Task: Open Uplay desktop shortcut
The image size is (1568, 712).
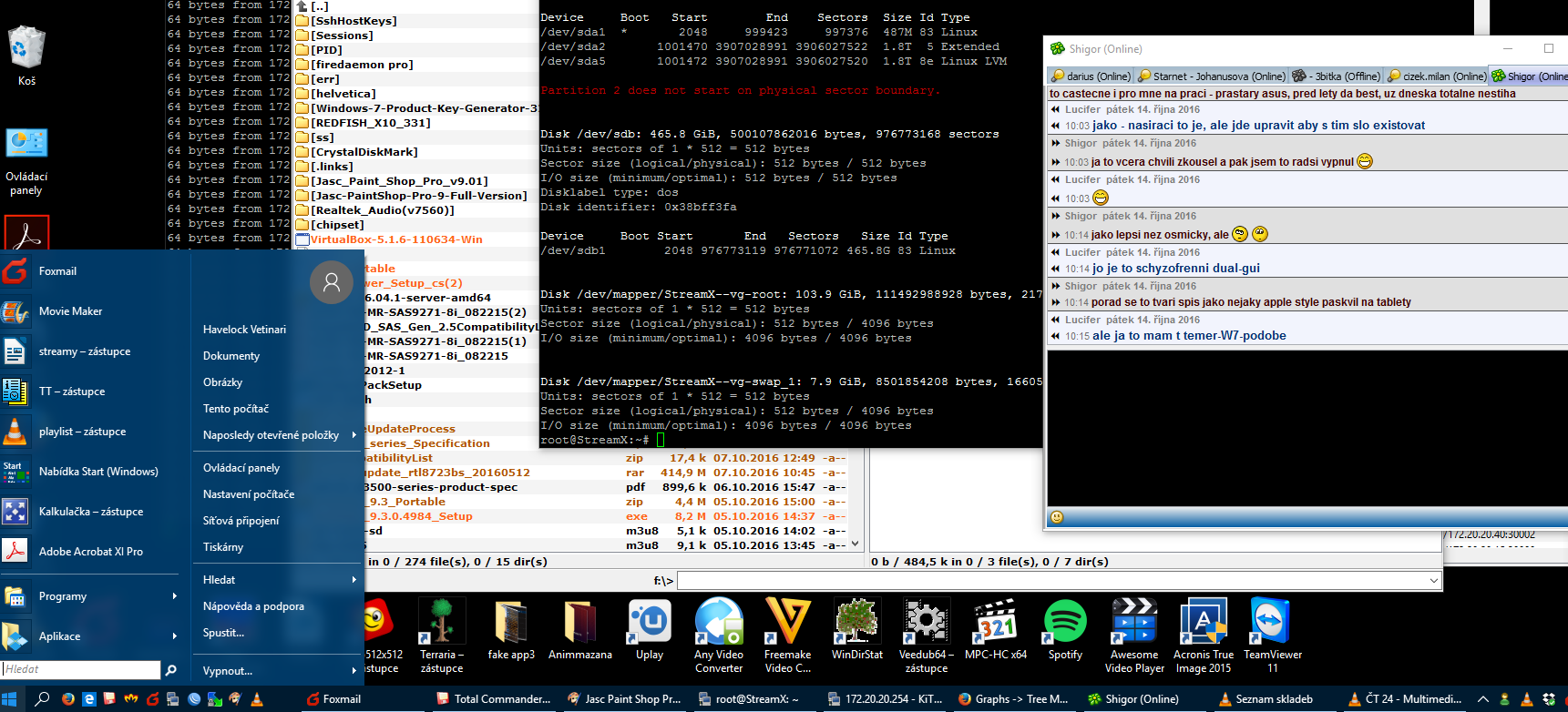Action: (x=650, y=629)
